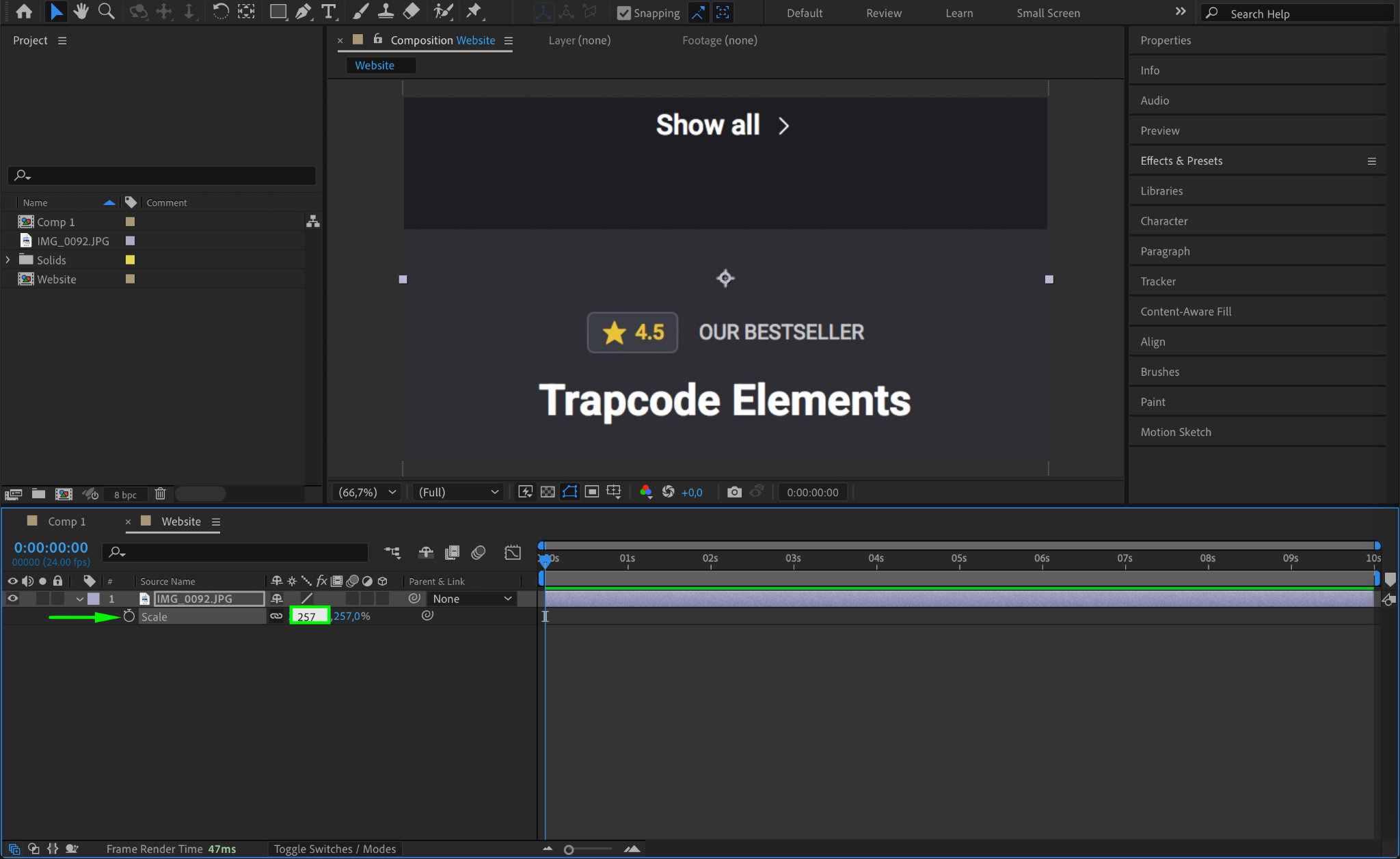
Task: Open the Review workspace
Action: (x=883, y=13)
